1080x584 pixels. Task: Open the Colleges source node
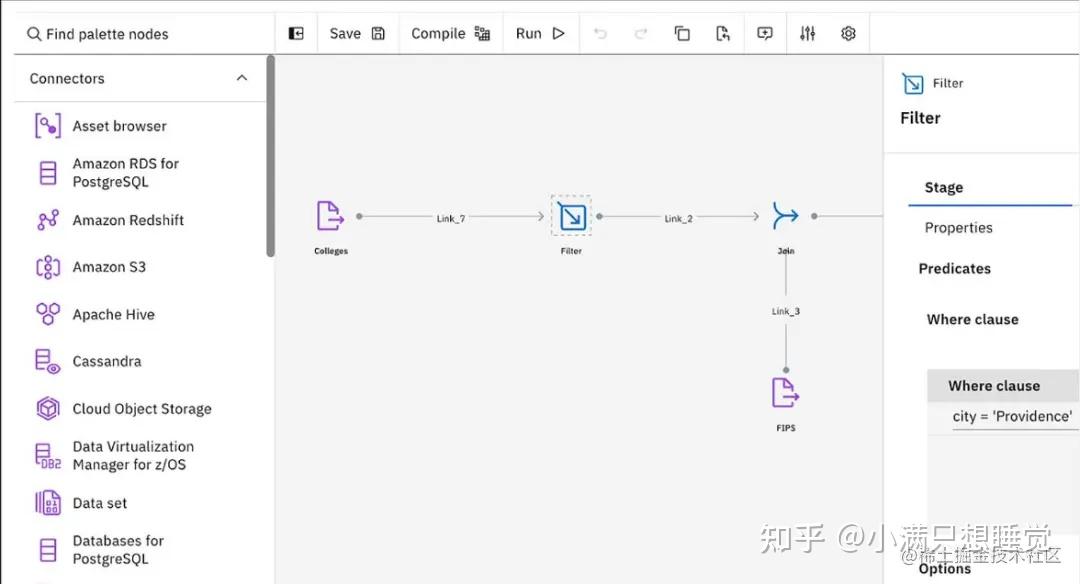pos(330,215)
